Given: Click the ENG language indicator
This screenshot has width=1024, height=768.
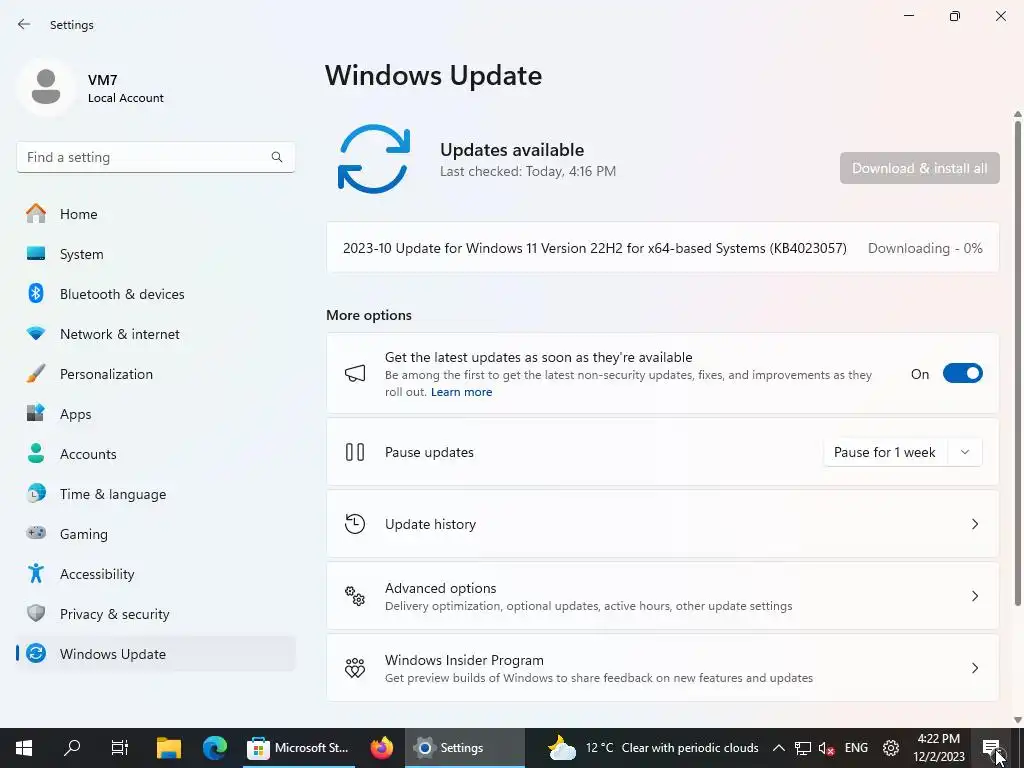Looking at the screenshot, I should coord(856,748).
